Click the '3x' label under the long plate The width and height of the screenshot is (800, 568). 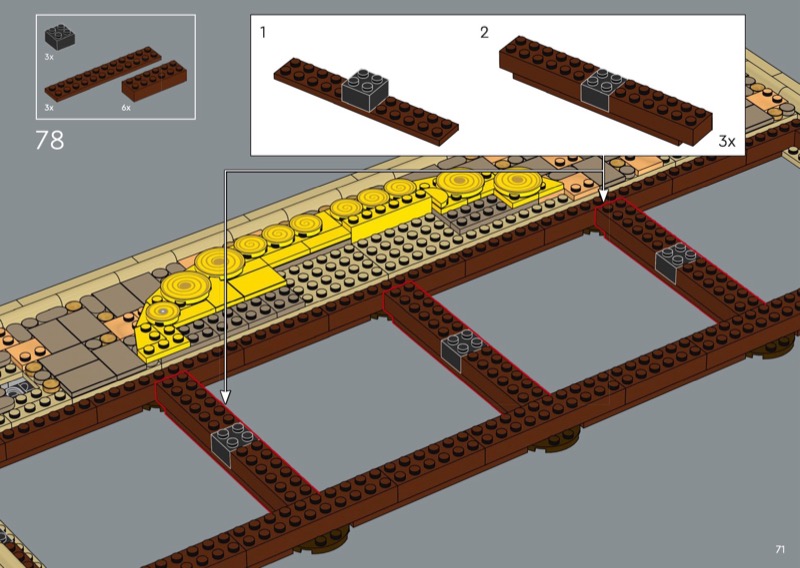point(49,108)
